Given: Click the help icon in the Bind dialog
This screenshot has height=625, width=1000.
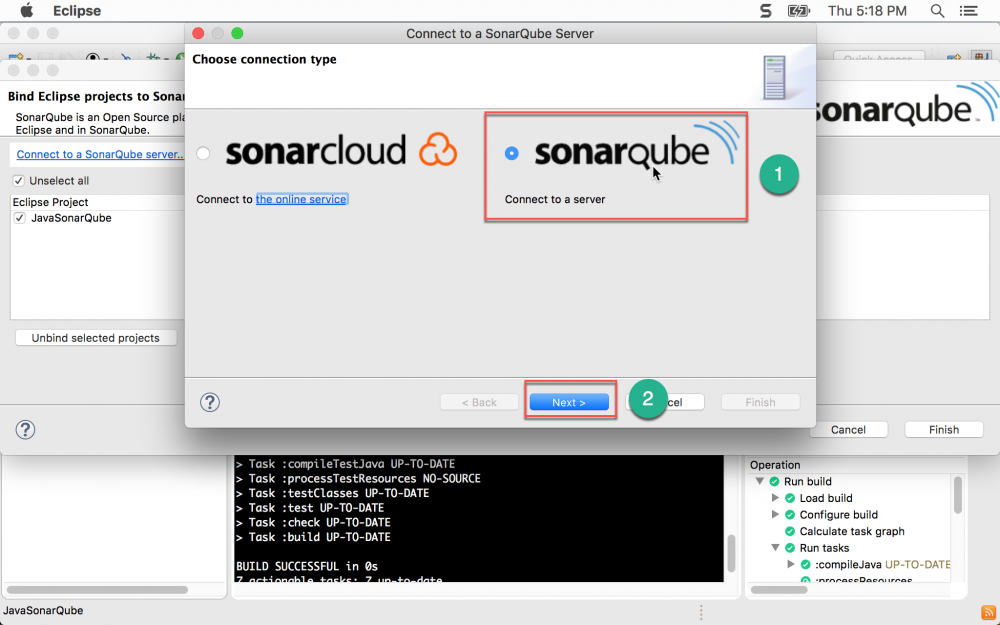Looking at the screenshot, I should point(25,429).
